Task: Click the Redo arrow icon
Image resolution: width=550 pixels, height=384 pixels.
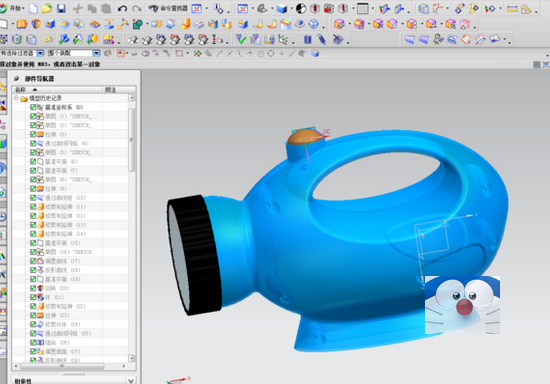Action: [136, 8]
